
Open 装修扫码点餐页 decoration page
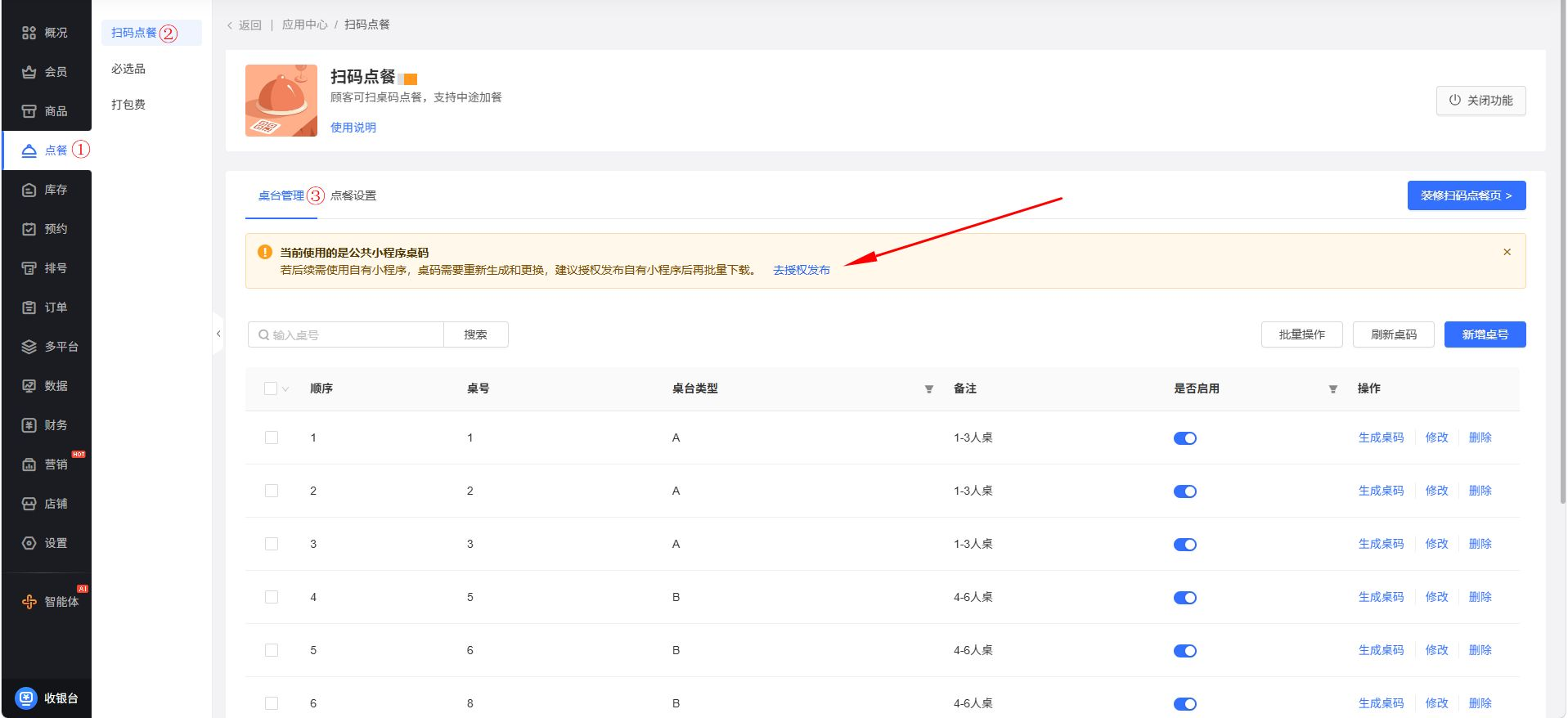[x=1467, y=195]
